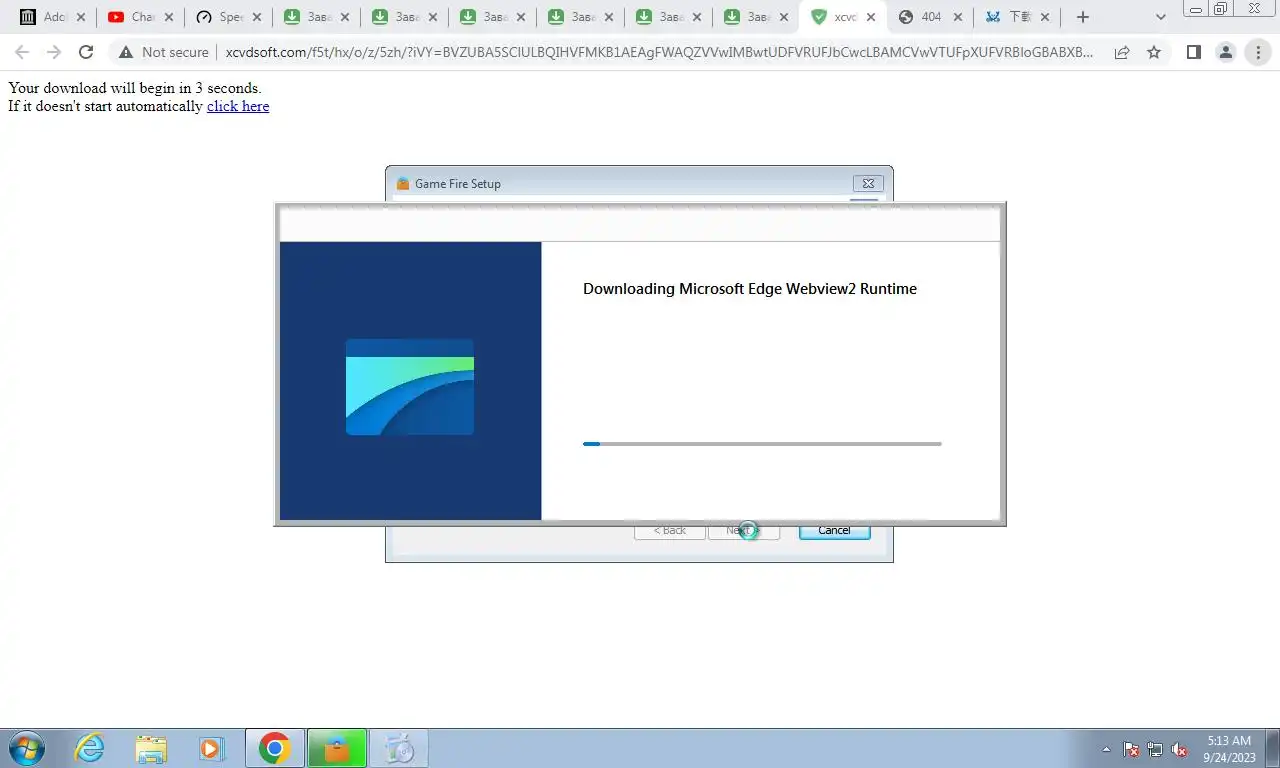Image resolution: width=1280 pixels, height=768 pixels.
Task: Open the clock showing 5:13 AM
Action: click(x=1229, y=749)
